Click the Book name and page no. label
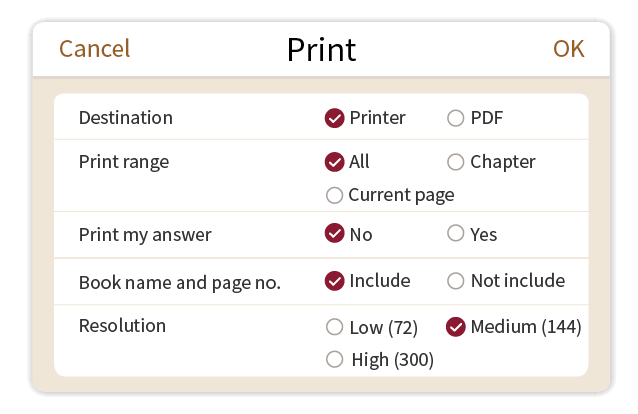This screenshot has width=638, height=414. click(179, 283)
